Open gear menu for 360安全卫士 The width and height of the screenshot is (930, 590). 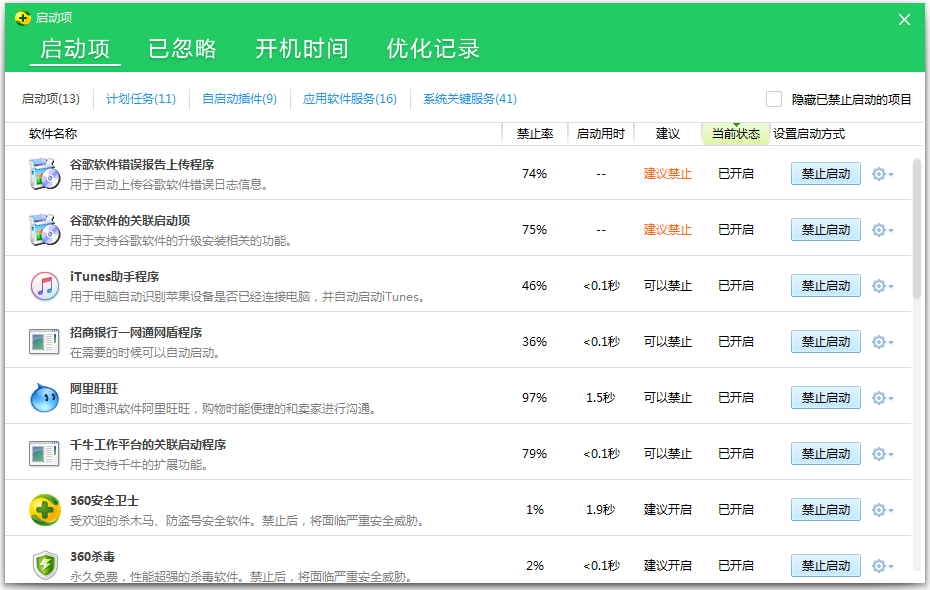click(883, 510)
